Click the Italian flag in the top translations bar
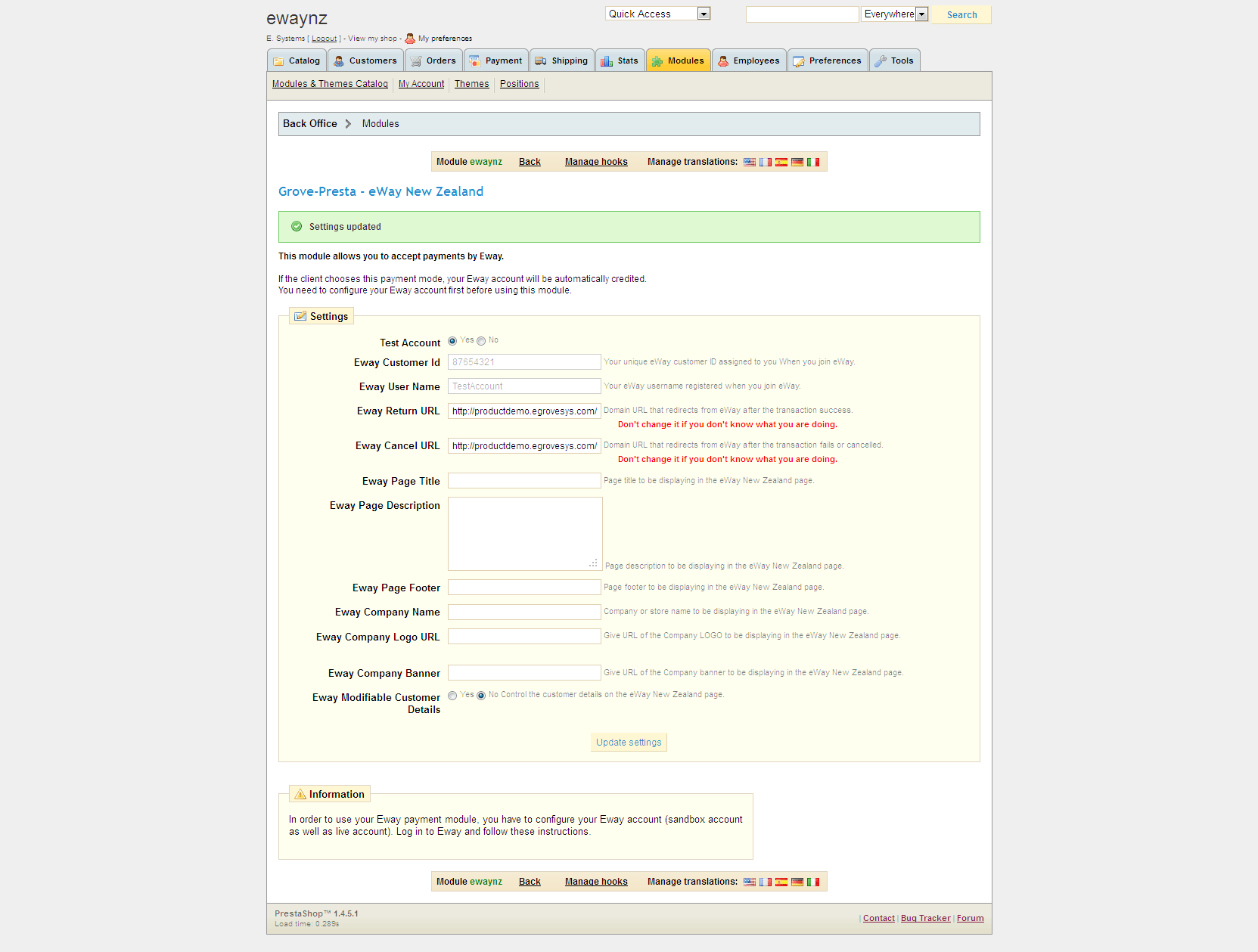The height and width of the screenshot is (952, 1258). tap(813, 162)
